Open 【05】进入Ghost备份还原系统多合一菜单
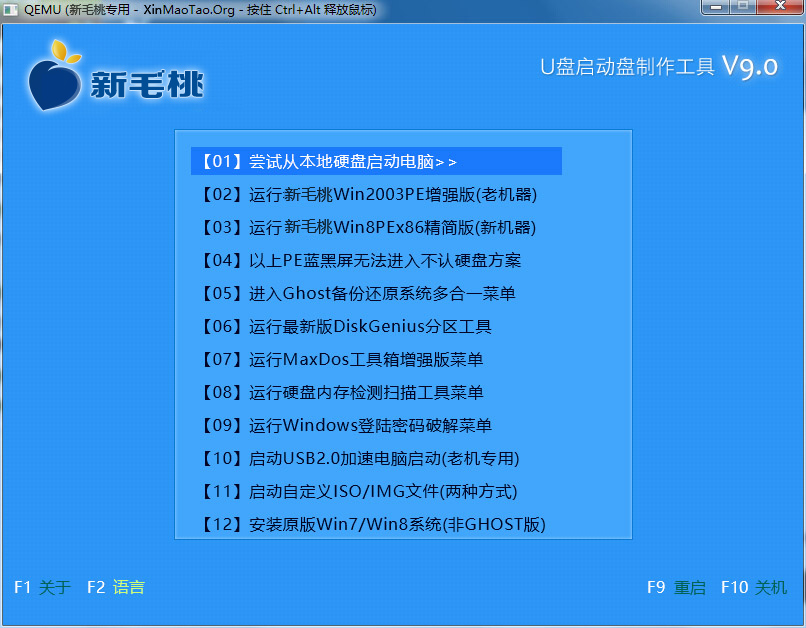The width and height of the screenshot is (806, 628). coord(356,293)
